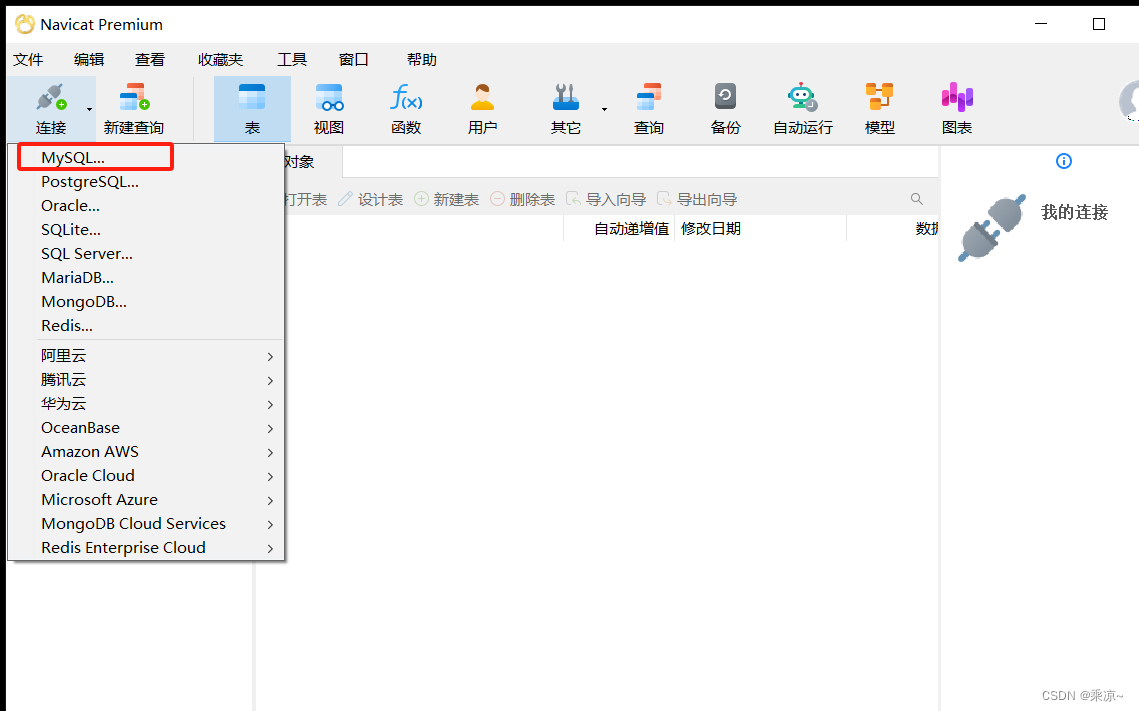The height and width of the screenshot is (711, 1139).
Task: Choose MariaDB... connection type
Action: pos(146,277)
